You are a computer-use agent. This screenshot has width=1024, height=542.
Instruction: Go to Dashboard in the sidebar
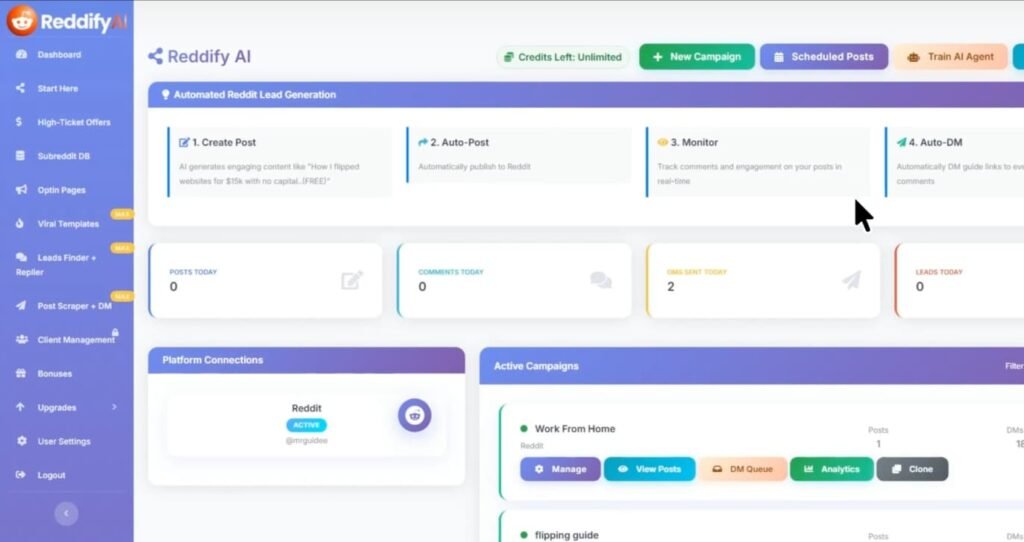click(x=59, y=55)
